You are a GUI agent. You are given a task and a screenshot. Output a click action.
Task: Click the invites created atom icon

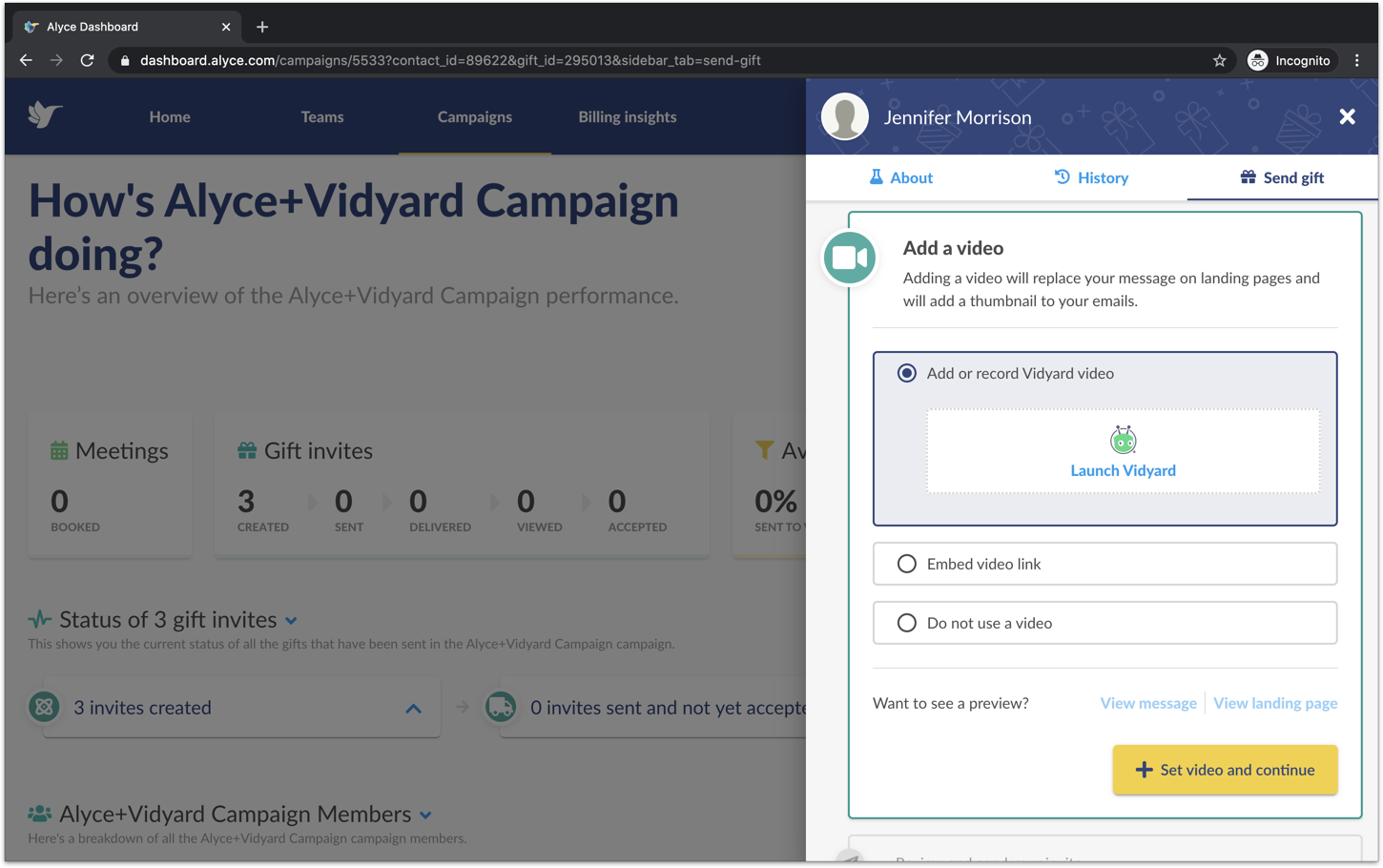[44, 707]
